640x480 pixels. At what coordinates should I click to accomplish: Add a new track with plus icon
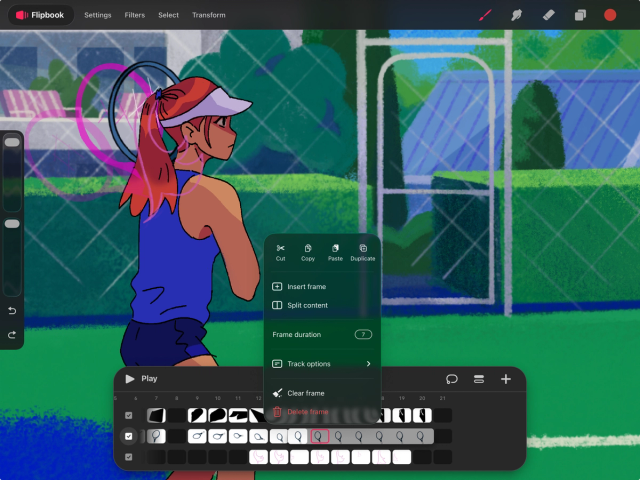click(x=506, y=379)
